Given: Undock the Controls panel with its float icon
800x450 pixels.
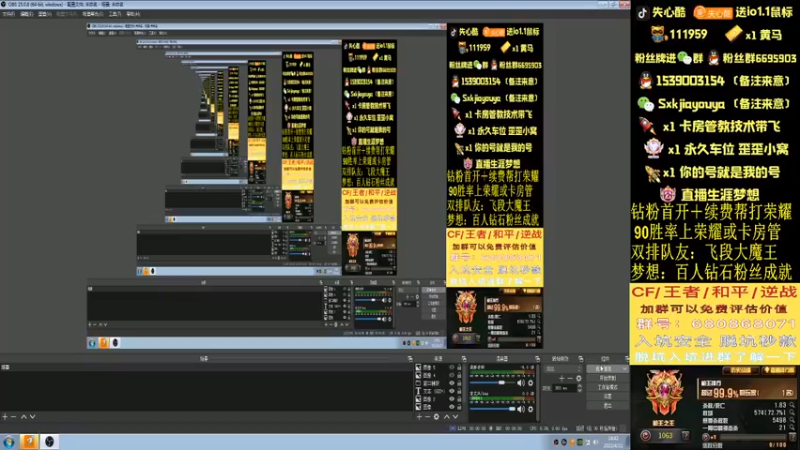Looking at the screenshot, I should [x=627, y=359].
